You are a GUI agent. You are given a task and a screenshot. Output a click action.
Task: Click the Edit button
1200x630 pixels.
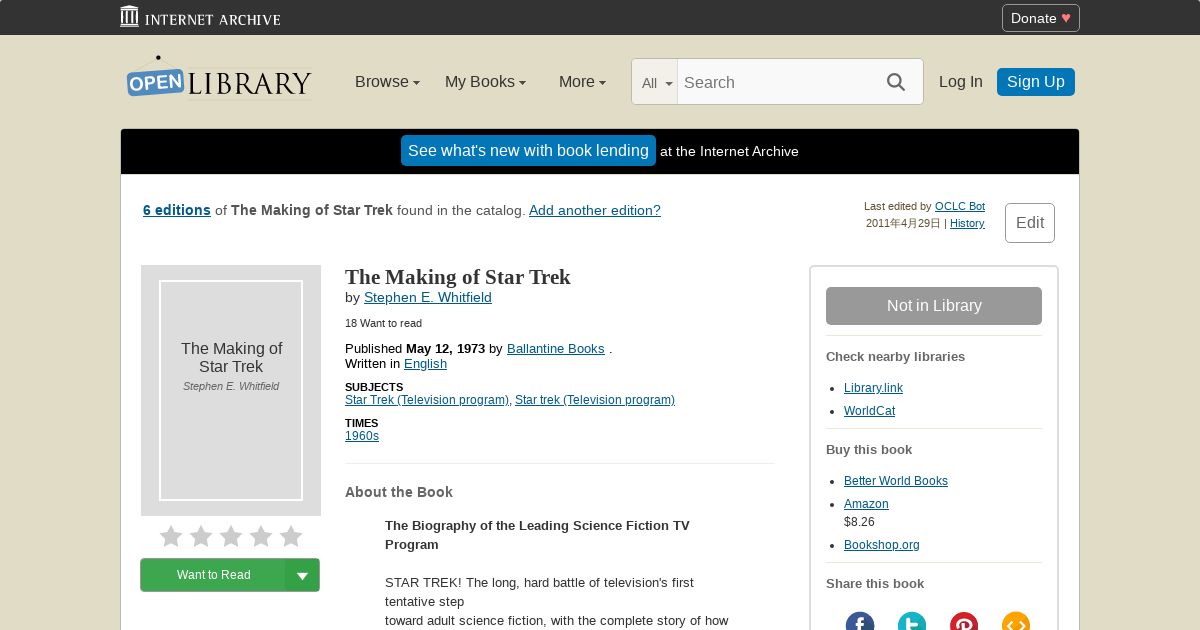point(1030,223)
